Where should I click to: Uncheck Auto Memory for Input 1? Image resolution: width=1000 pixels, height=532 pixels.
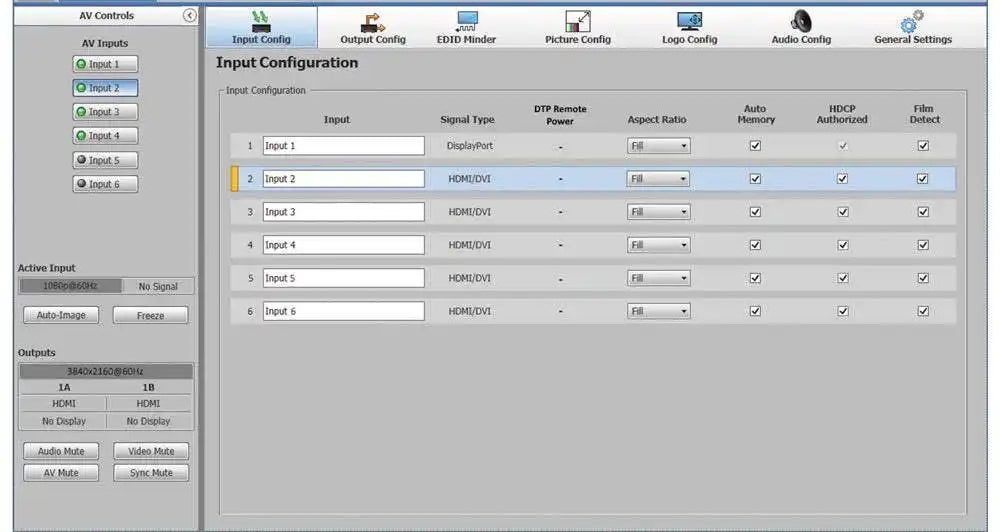pos(755,146)
